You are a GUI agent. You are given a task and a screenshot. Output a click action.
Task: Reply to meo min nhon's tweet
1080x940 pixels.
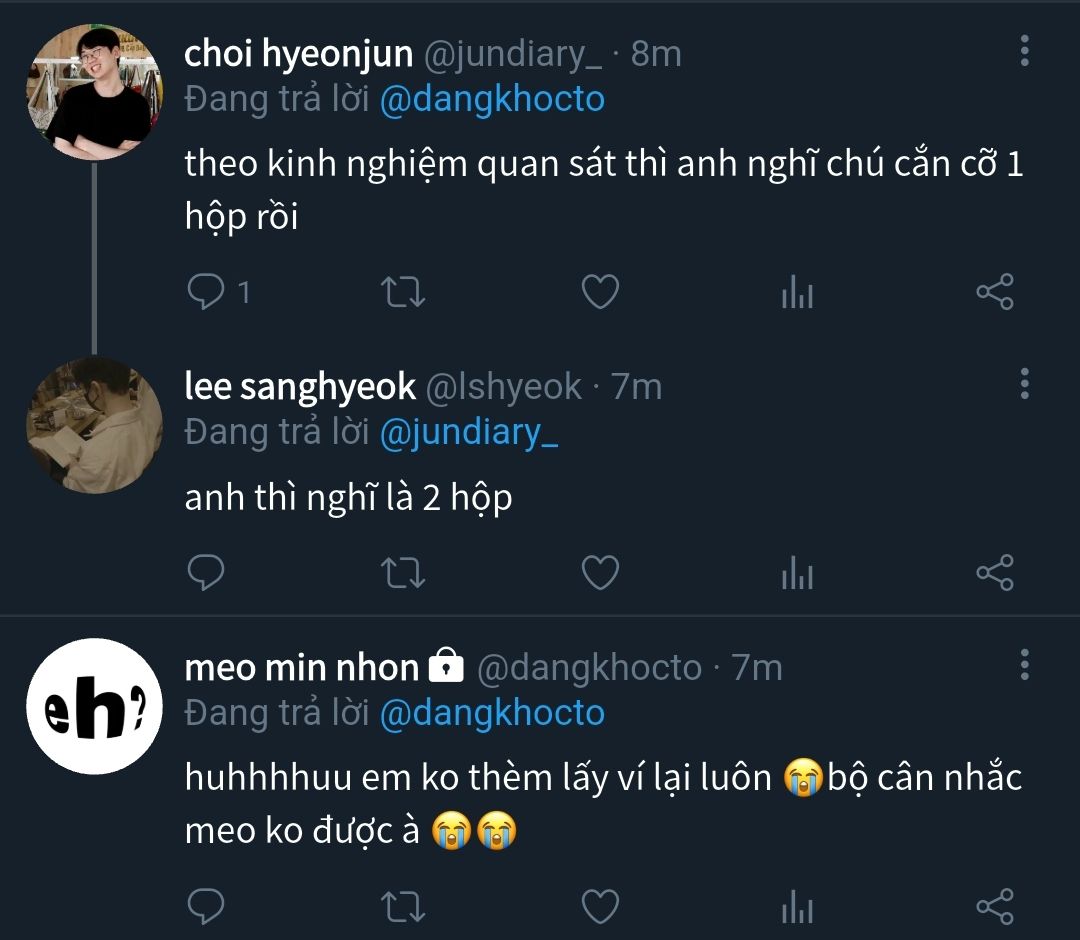(x=206, y=907)
